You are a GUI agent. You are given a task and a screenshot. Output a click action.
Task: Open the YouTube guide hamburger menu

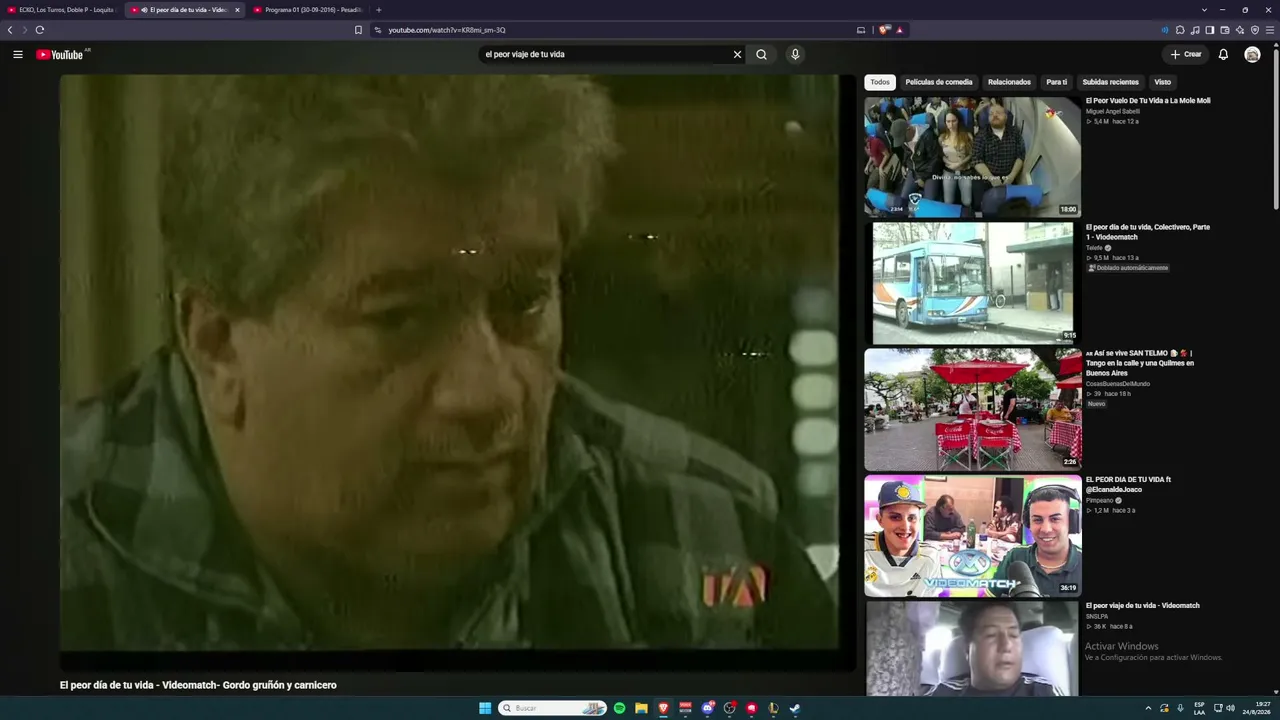[x=17, y=54]
